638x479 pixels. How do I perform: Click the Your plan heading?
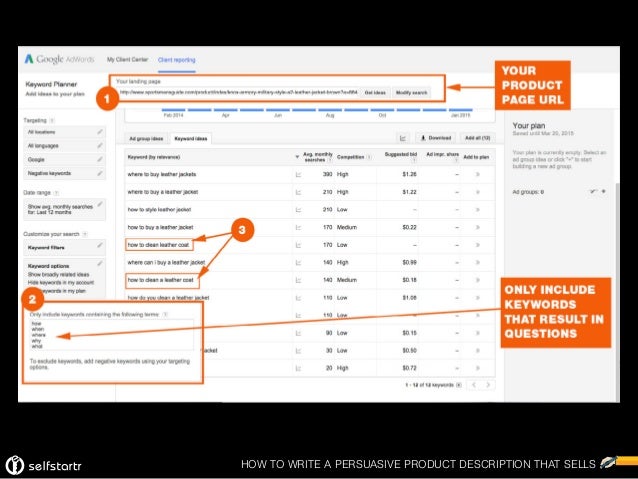point(529,126)
